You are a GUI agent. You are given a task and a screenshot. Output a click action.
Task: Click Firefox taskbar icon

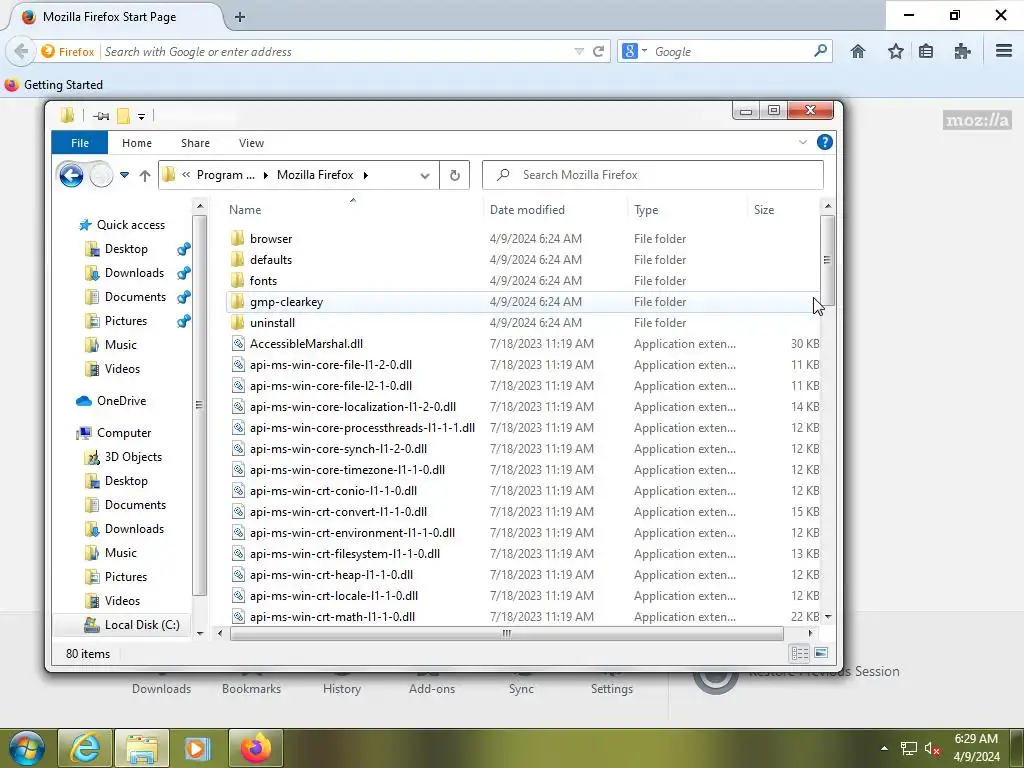tap(255, 748)
